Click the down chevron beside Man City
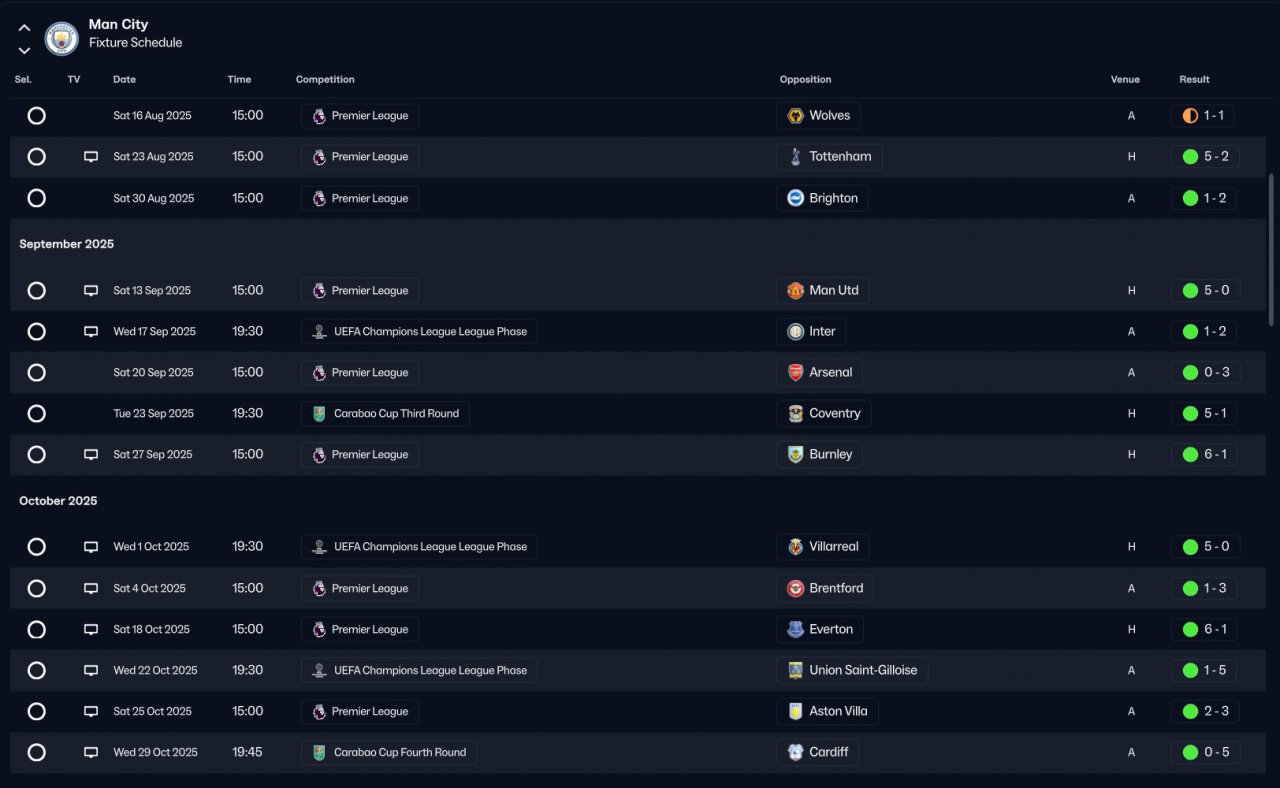The height and width of the screenshot is (788, 1280). (x=24, y=51)
